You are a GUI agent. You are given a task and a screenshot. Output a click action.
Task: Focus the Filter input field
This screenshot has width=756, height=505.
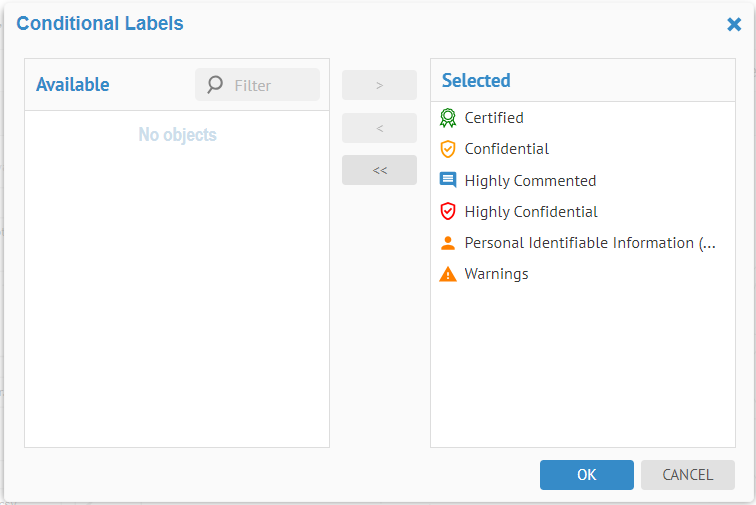point(272,86)
